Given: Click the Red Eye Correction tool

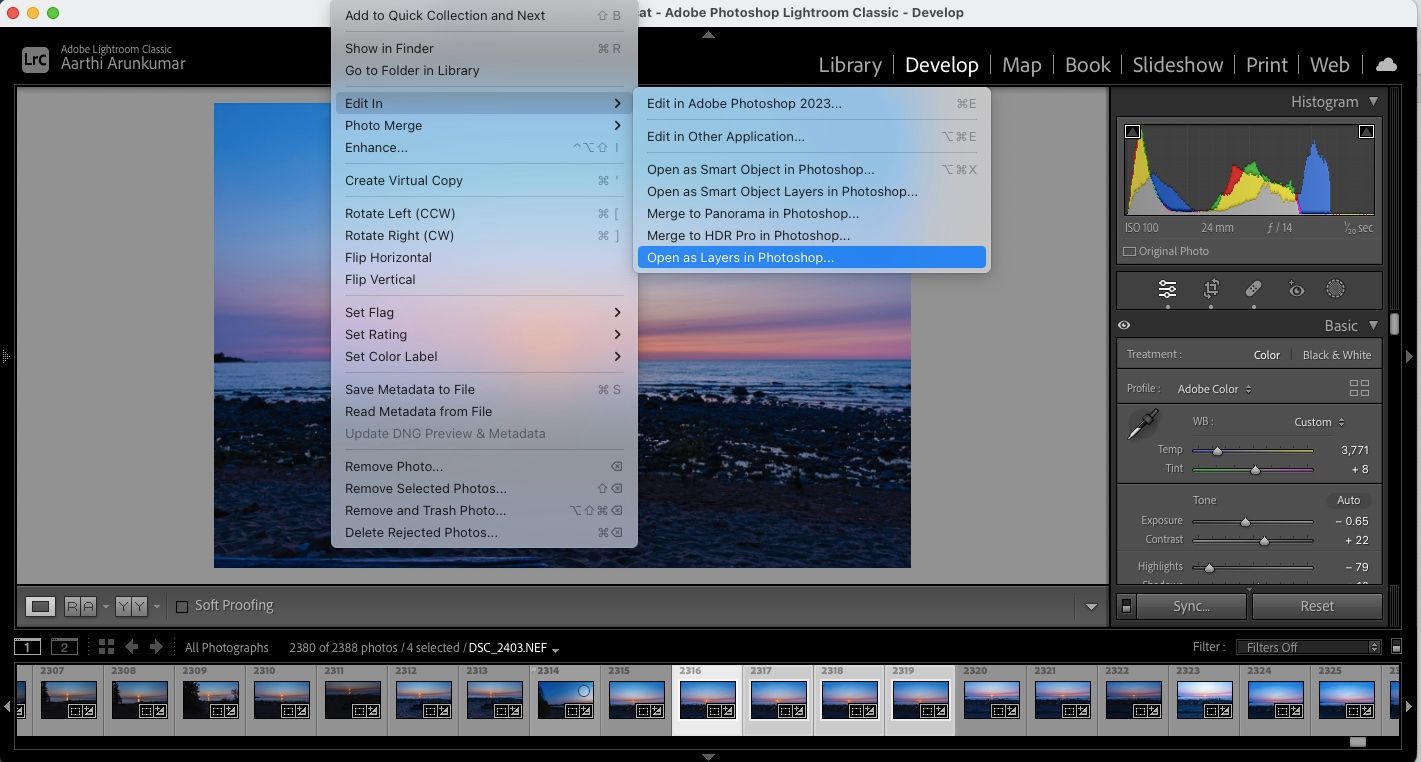Looking at the screenshot, I should coord(1296,289).
